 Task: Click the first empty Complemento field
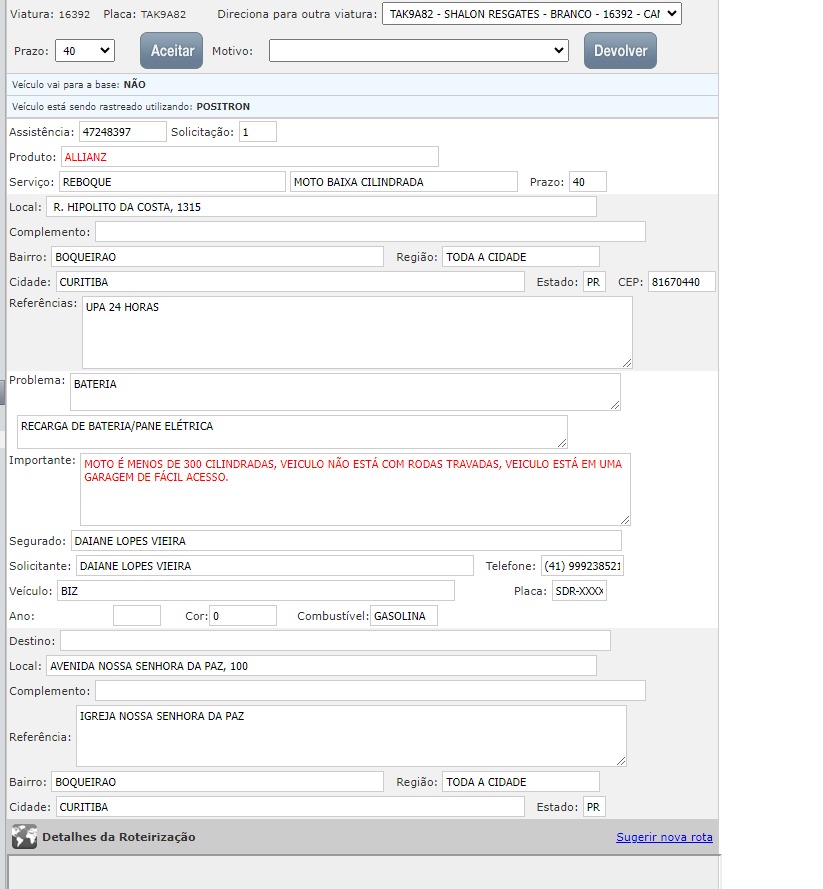click(370, 231)
